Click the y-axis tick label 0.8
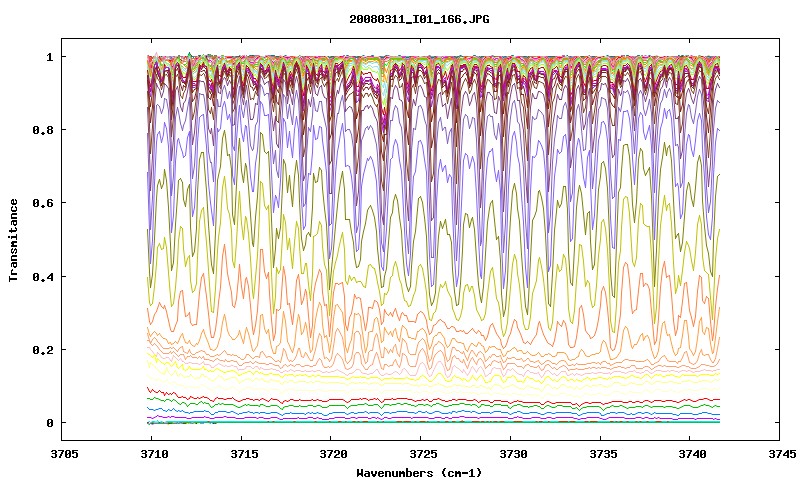Image resolution: width=800 pixels, height=480 pixels. coord(43,130)
